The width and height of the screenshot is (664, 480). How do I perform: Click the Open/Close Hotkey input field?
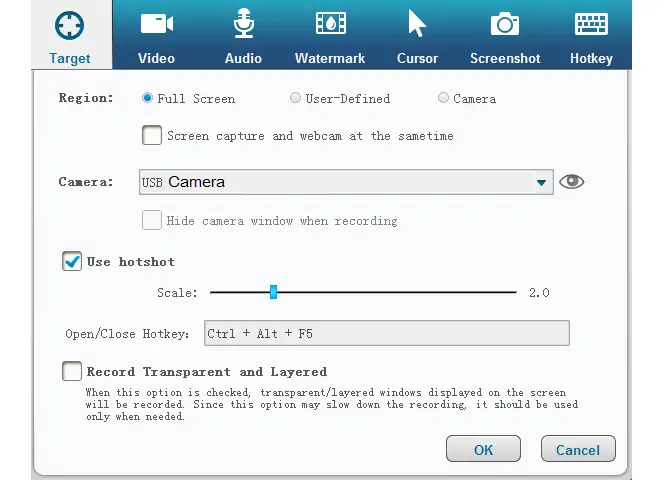(x=387, y=333)
